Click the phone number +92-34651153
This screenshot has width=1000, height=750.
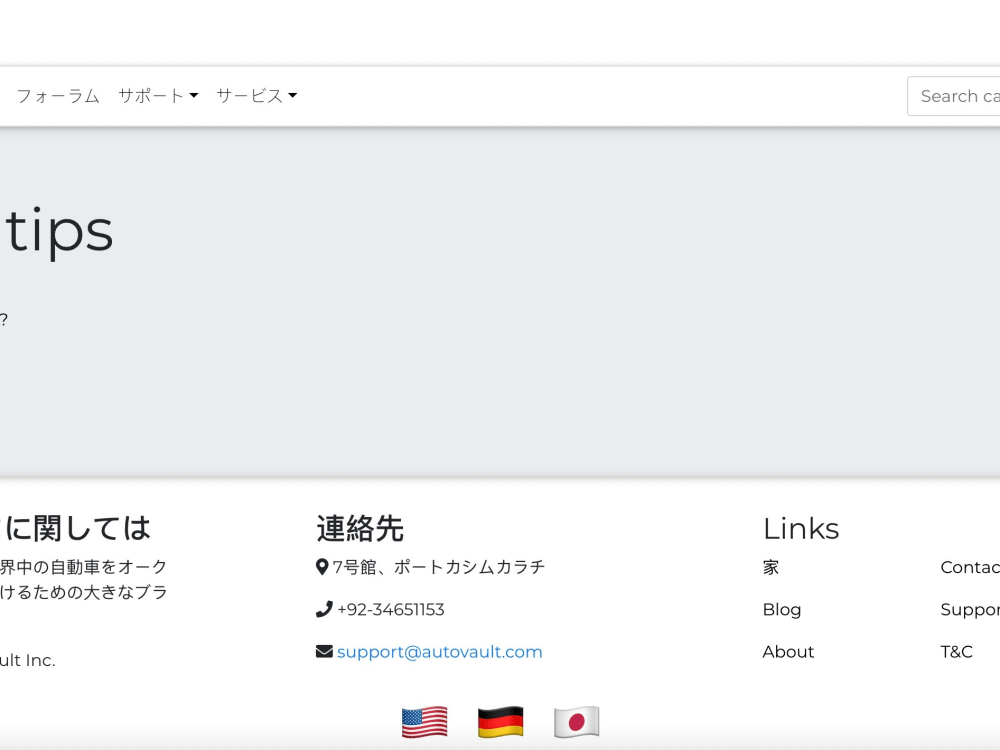click(391, 610)
